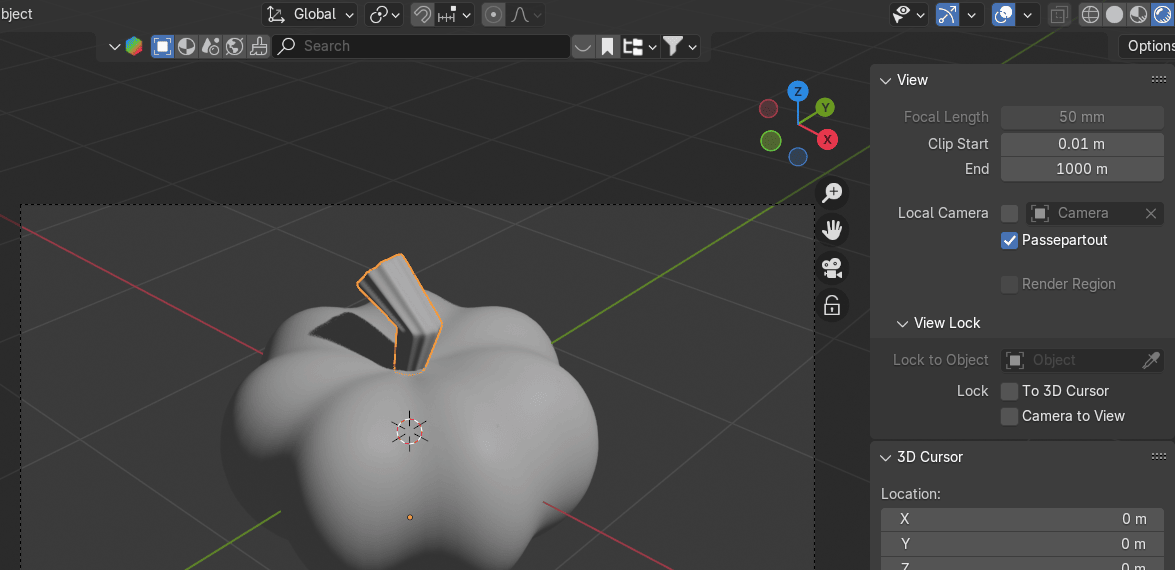Collapse the 3D Cursor panel

coord(885,457)
